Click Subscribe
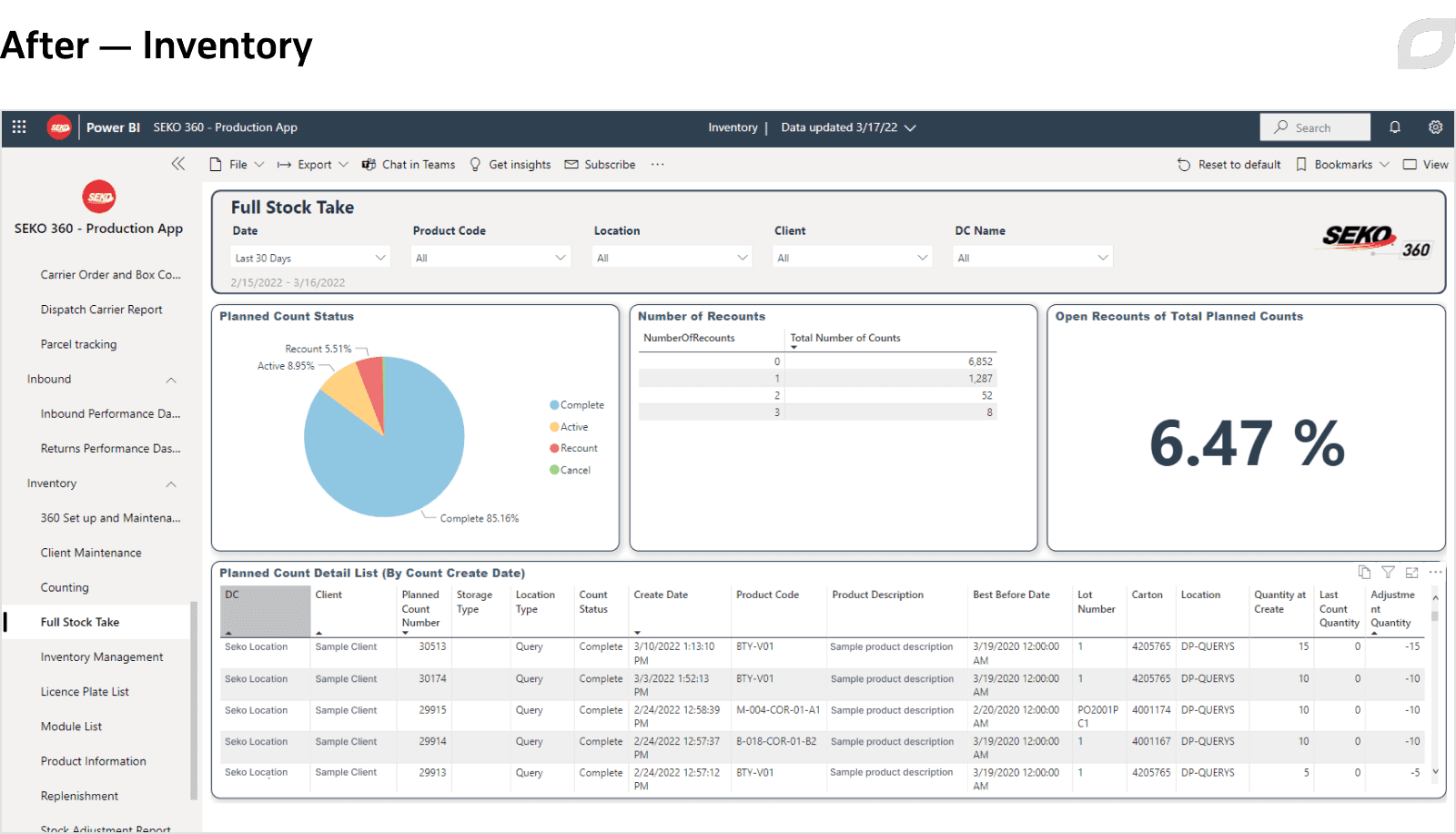 (600, 165)
